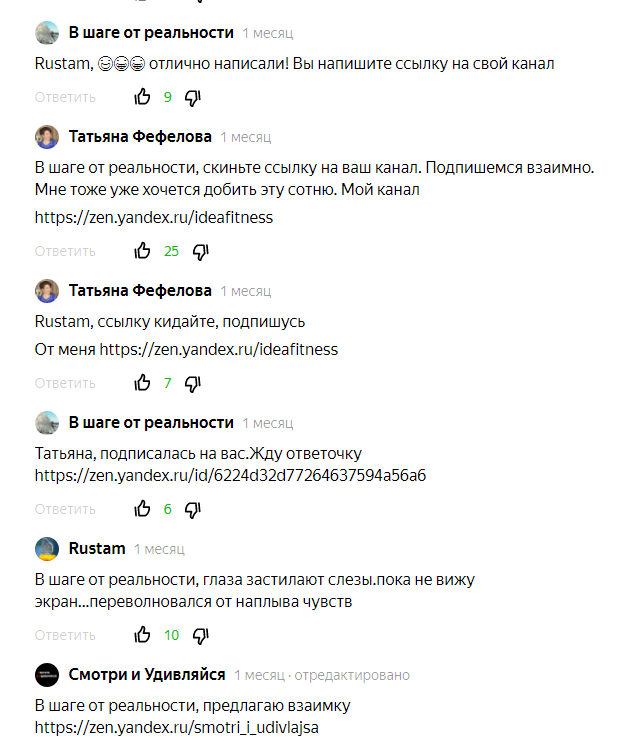Open Rustam's avatar profile picture
The width and height of the screenshot is (619, 750).
tap(47, 549)
